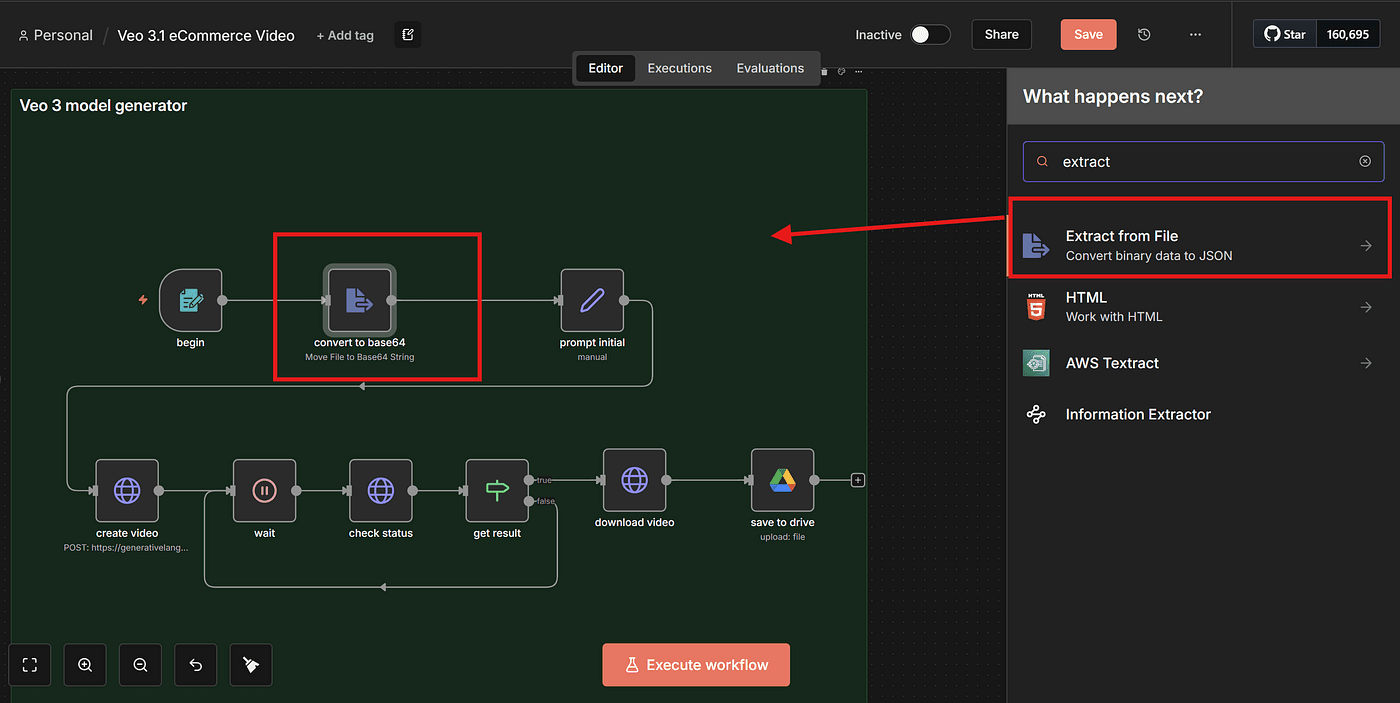Select the 'wait' pause node
The height and width of the screenshot is (703, 1400).
[x=264, y=490]
